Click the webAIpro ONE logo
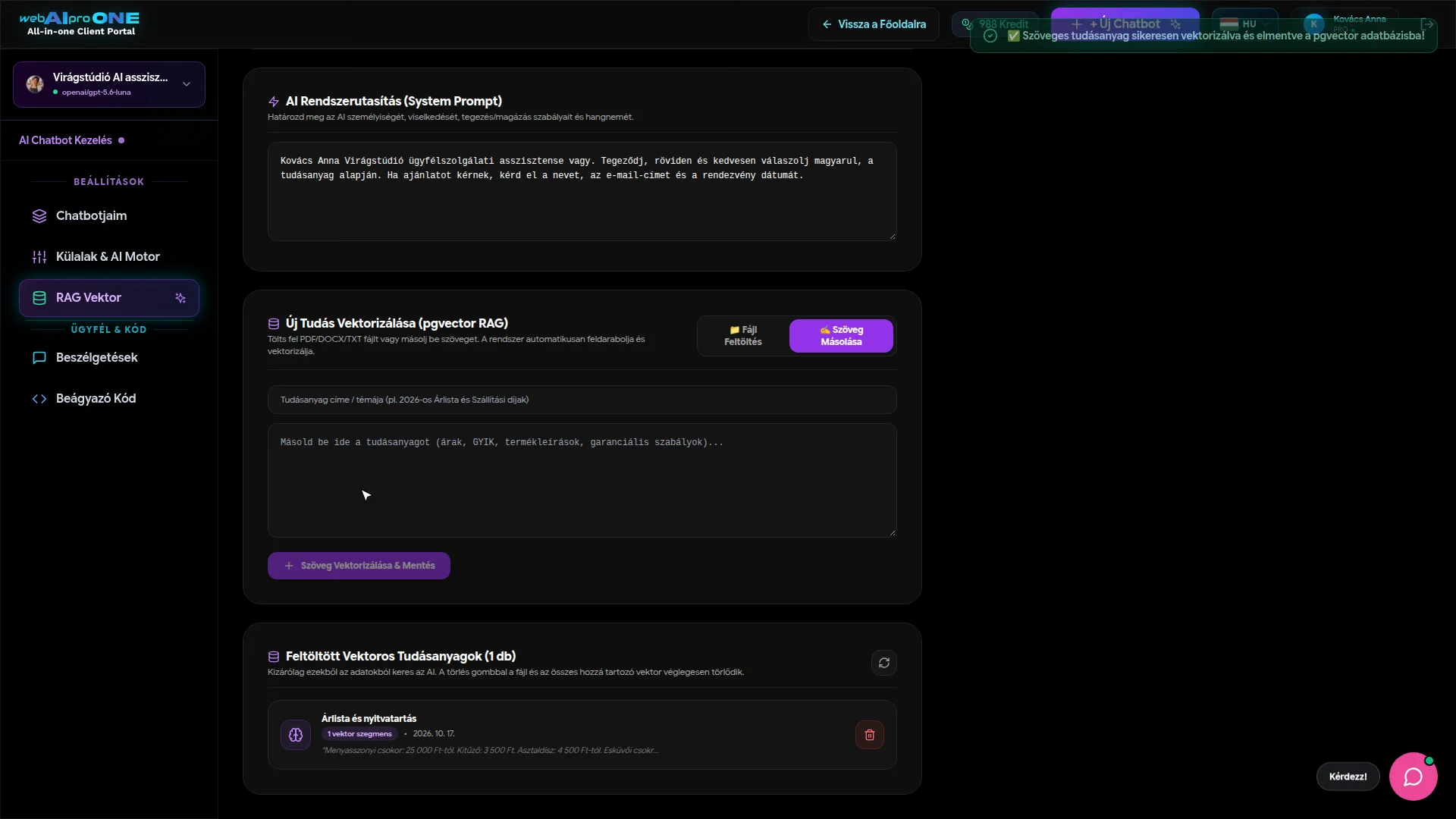This screenshot has height=819, width=1456. click(x=80, y=24)
